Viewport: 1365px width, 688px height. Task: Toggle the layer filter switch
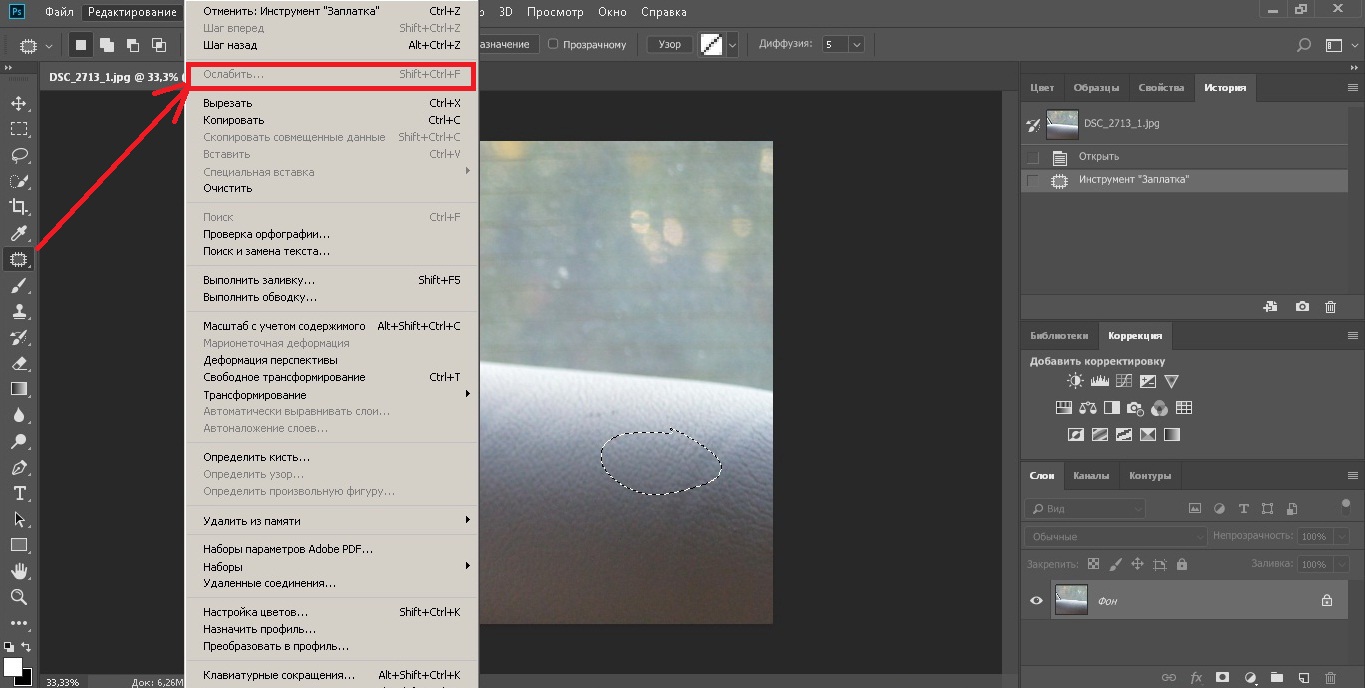[1346, 505]
